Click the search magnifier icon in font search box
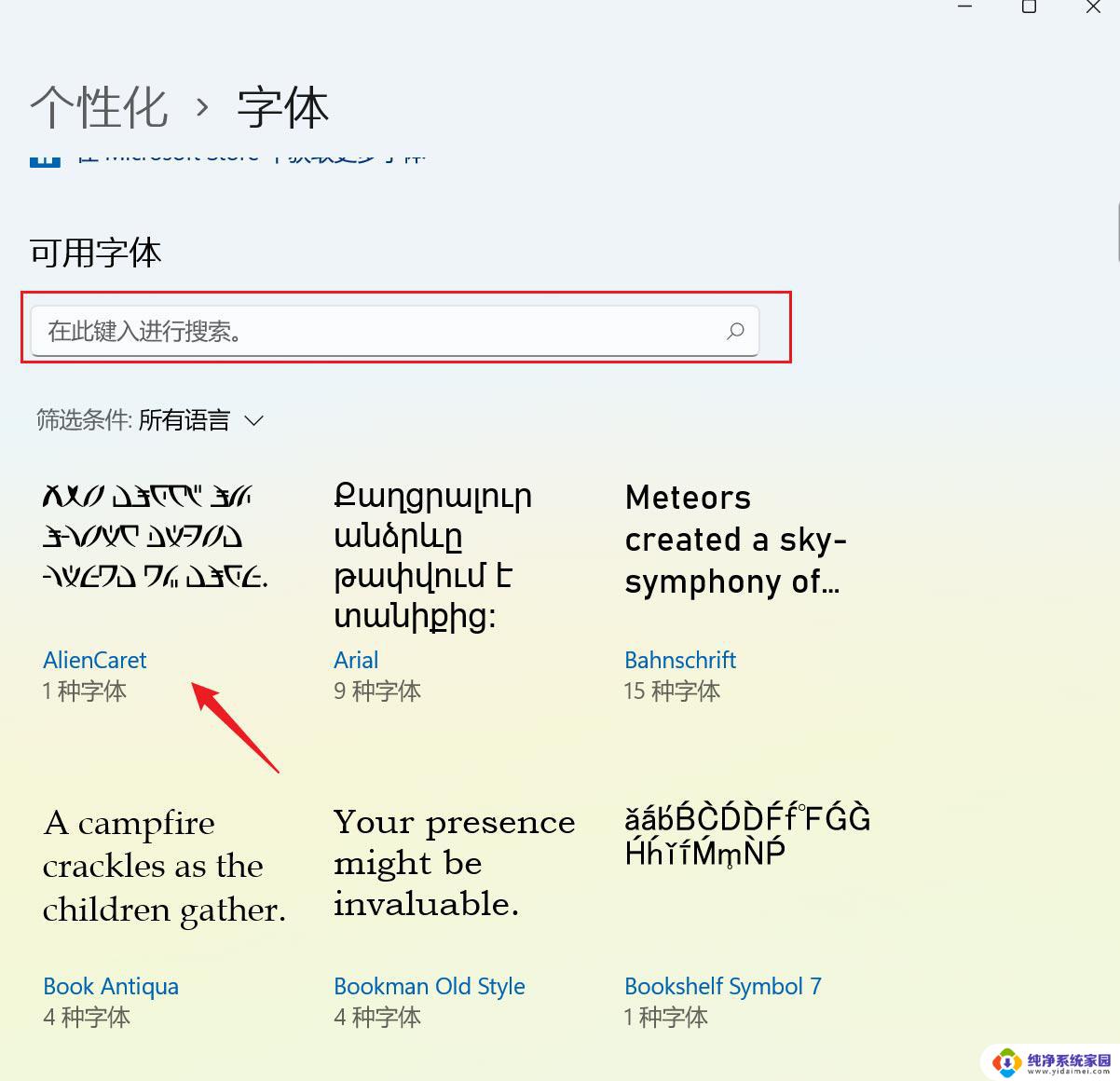1120x1081 pixels. 735,331
